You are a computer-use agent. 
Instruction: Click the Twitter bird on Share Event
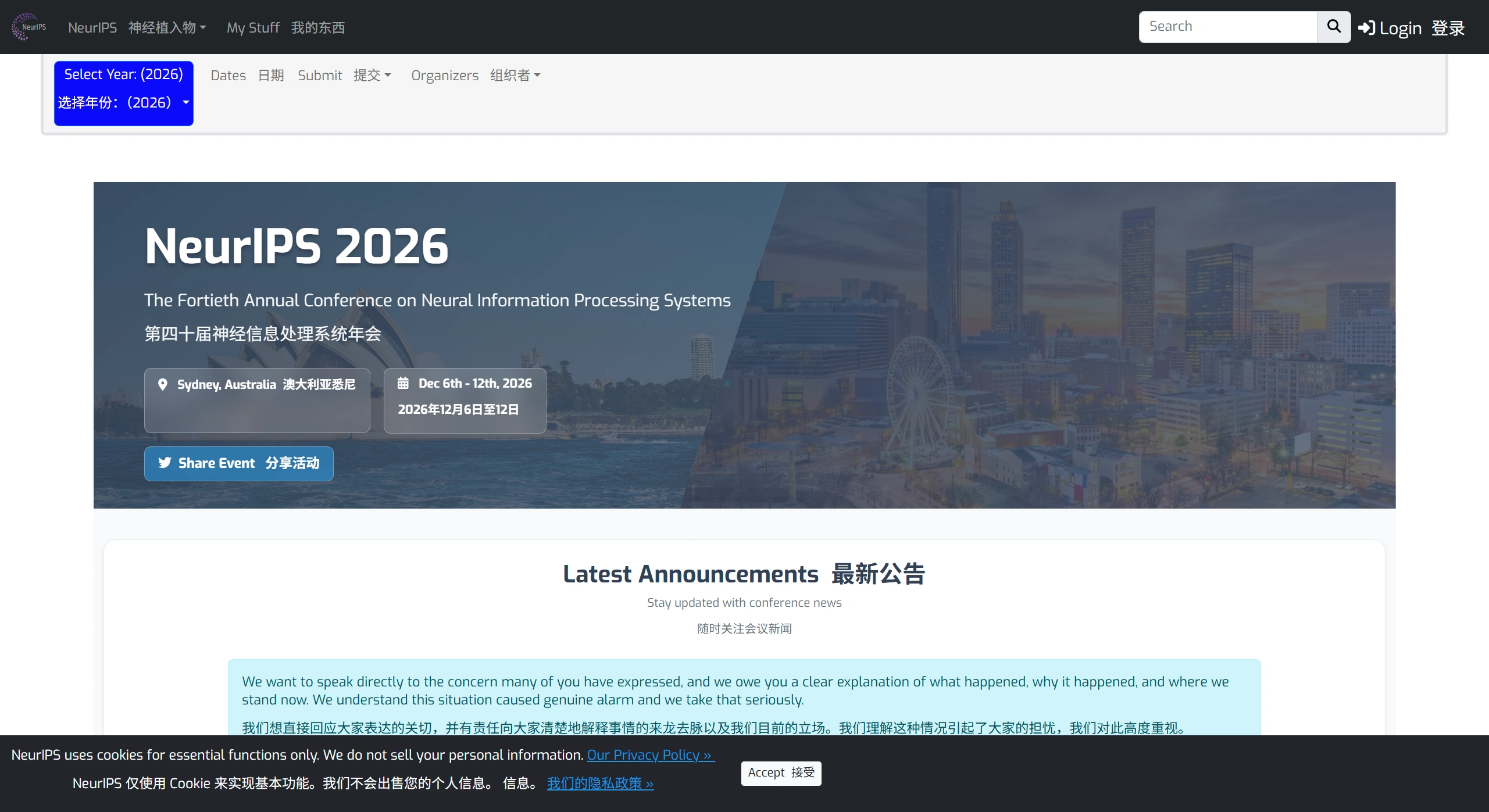pyautogui.click(x=165, y=463)
